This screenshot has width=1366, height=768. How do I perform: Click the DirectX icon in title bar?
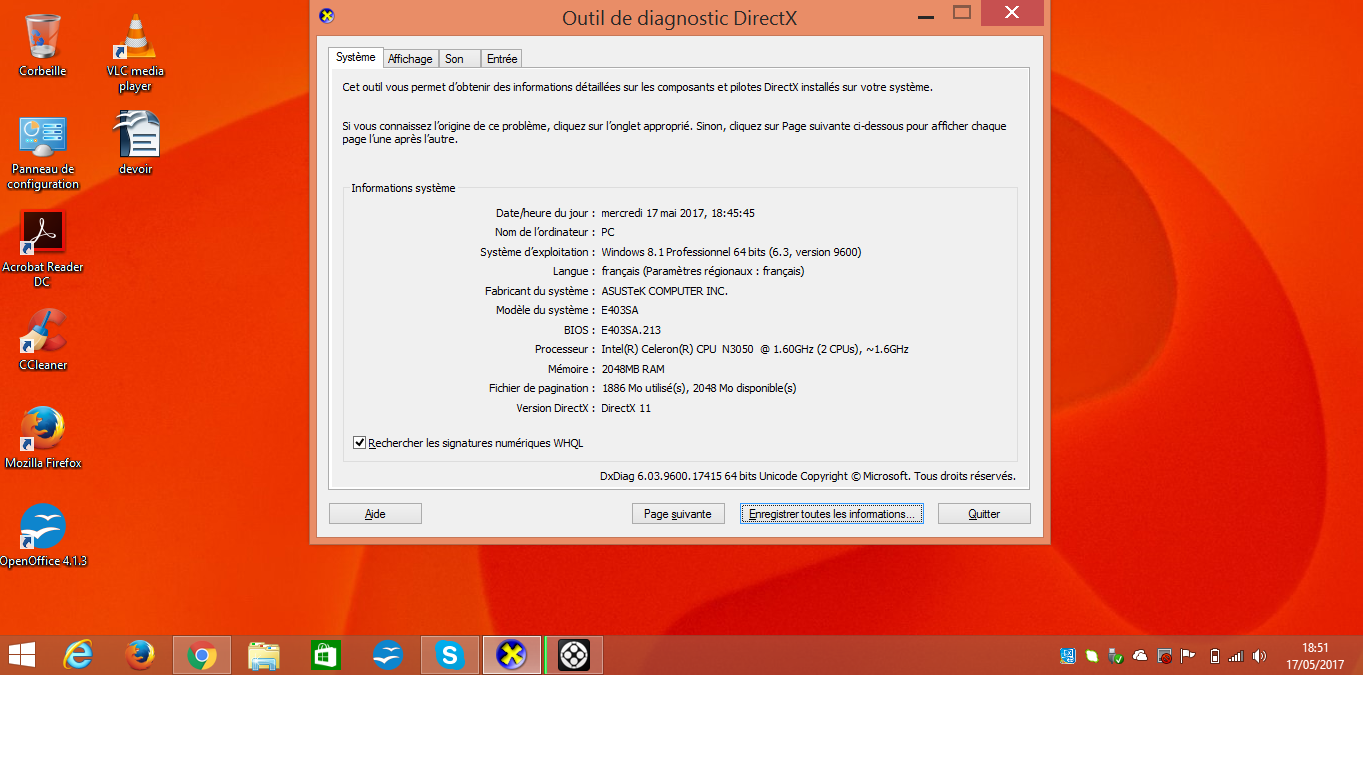click(x=326, y=15)
